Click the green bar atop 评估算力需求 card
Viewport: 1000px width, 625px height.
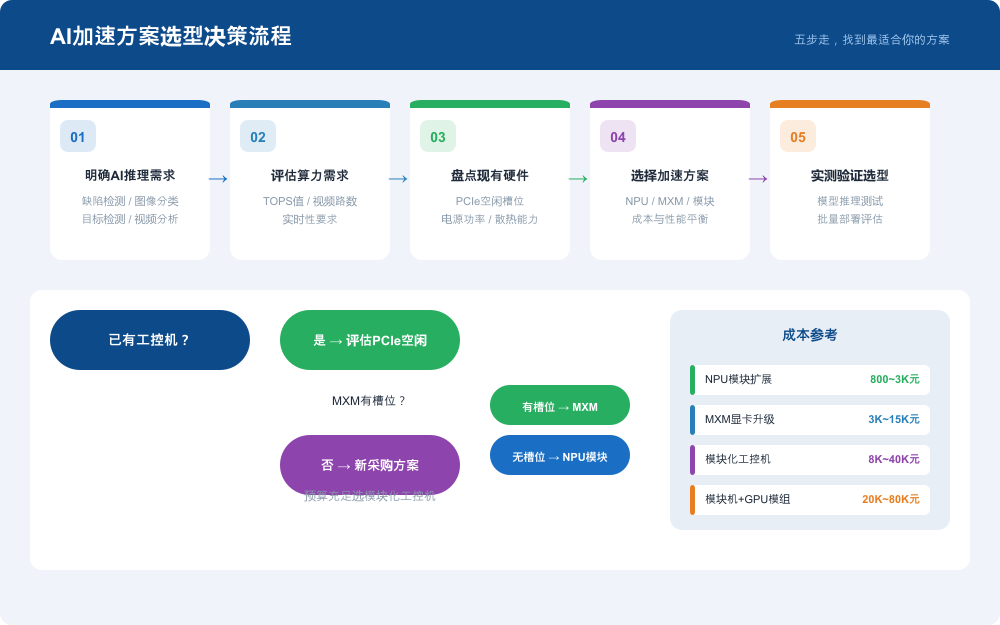[310, 103]
